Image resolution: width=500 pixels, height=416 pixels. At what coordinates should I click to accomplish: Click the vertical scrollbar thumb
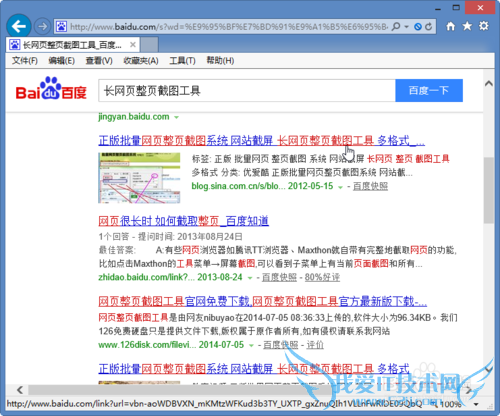click(x=489, y=190)
